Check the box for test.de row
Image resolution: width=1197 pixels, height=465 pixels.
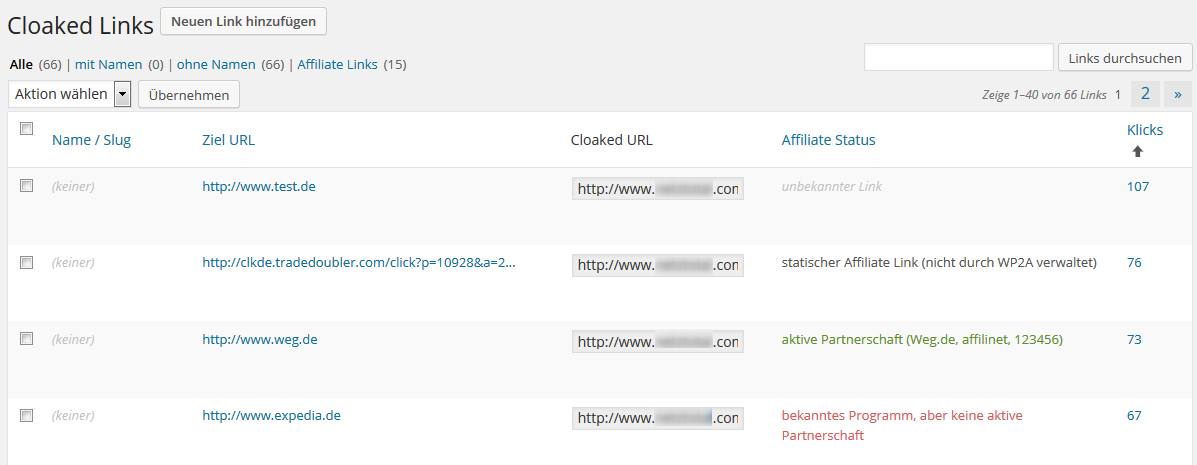pos(27,186)
